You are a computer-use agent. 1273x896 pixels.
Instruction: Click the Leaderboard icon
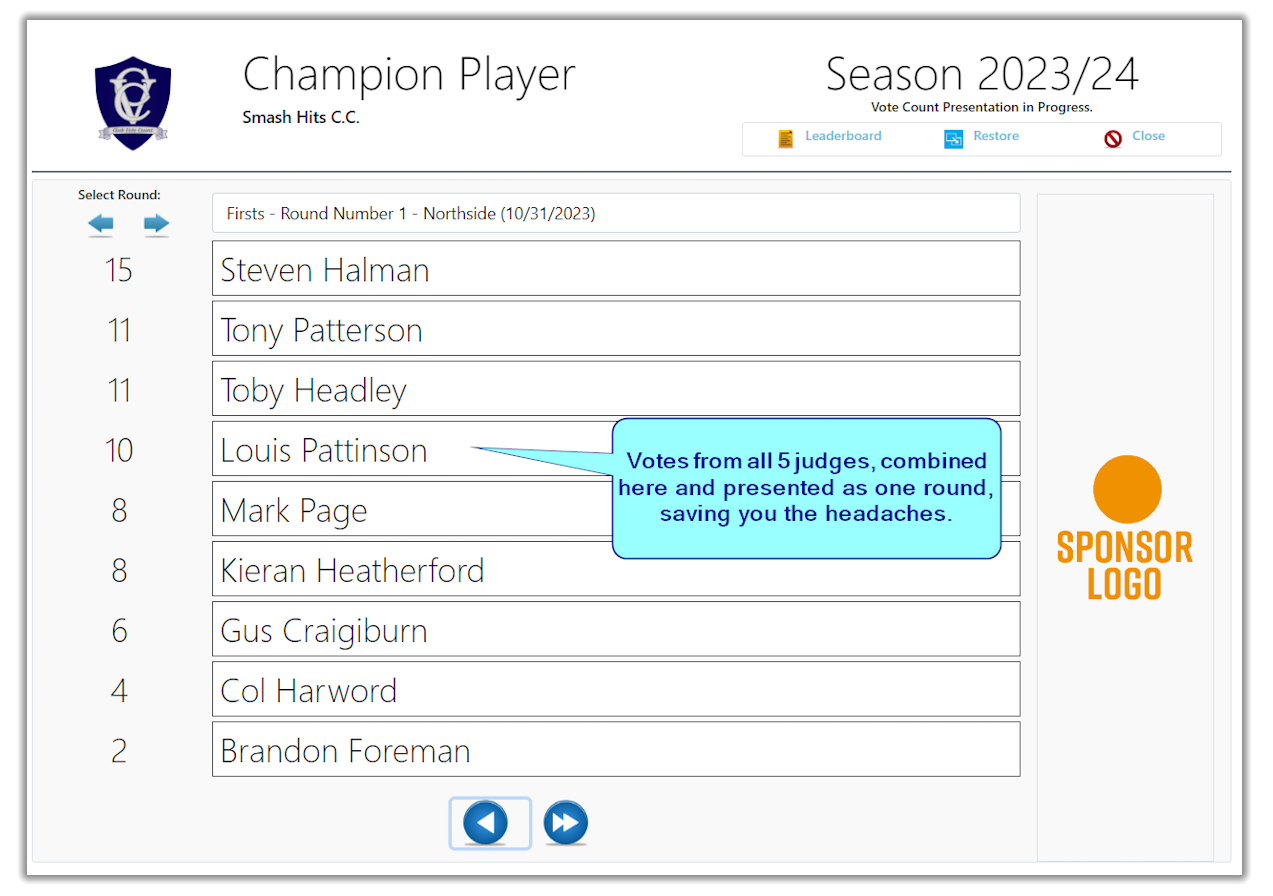click(786, 137)
